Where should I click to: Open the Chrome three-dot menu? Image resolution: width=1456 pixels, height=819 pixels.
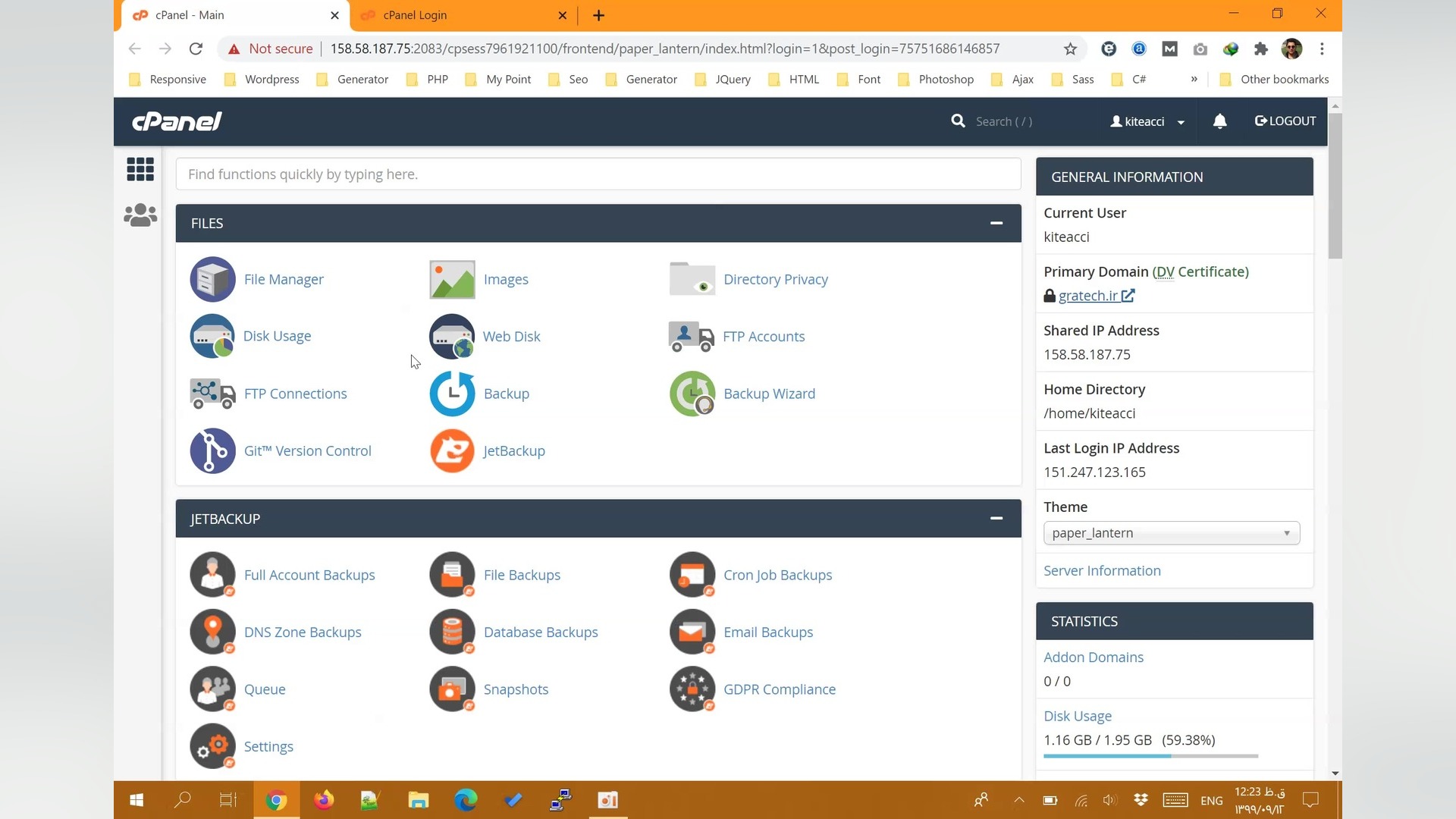[x=1322, y=49]
